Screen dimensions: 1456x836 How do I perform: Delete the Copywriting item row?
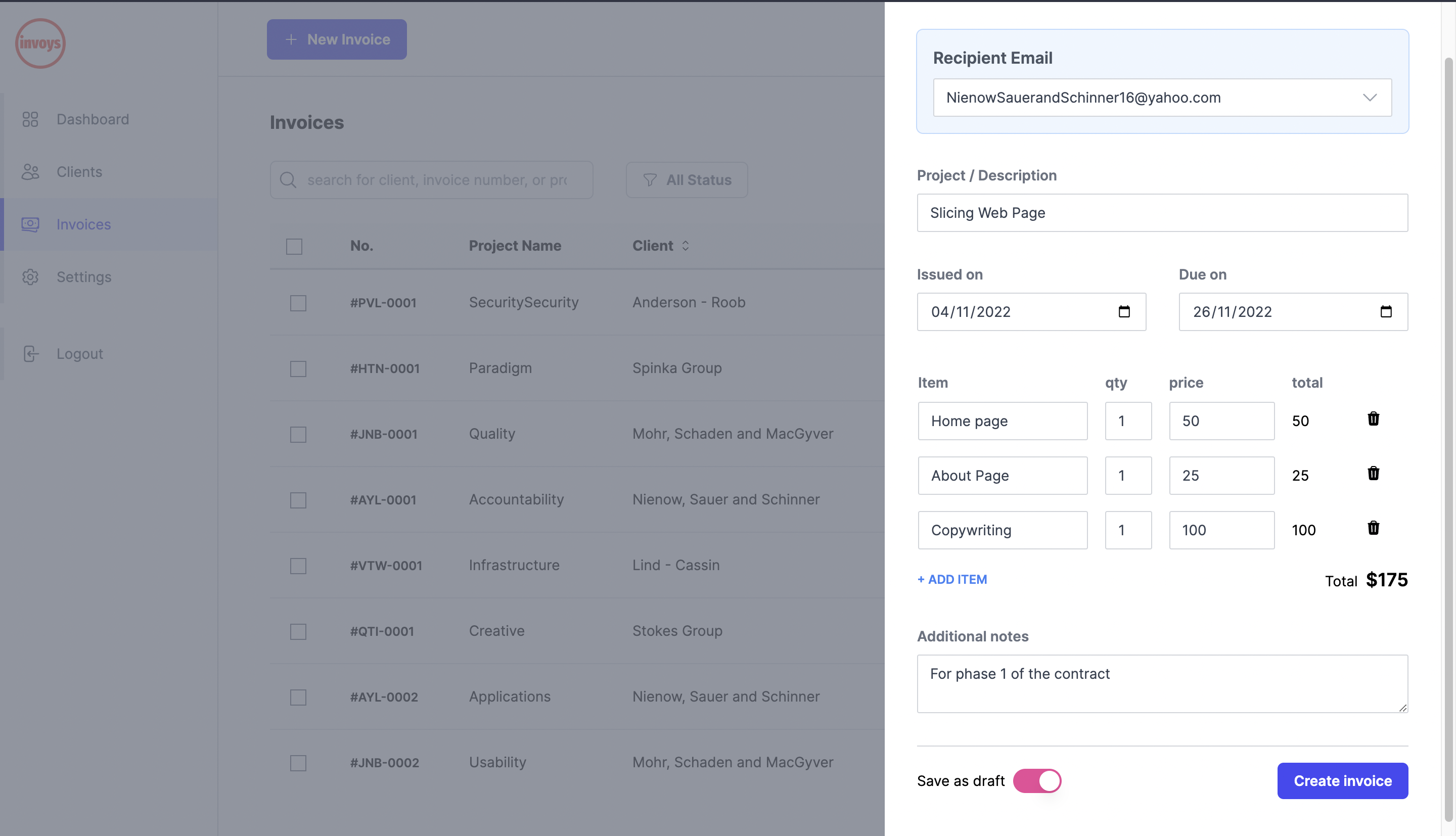click(1373, 528)
